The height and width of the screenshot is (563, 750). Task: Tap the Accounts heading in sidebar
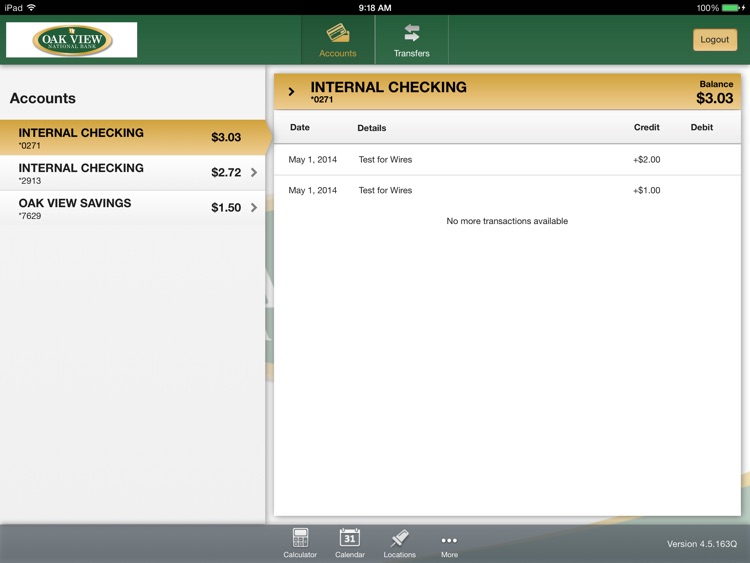43,98
